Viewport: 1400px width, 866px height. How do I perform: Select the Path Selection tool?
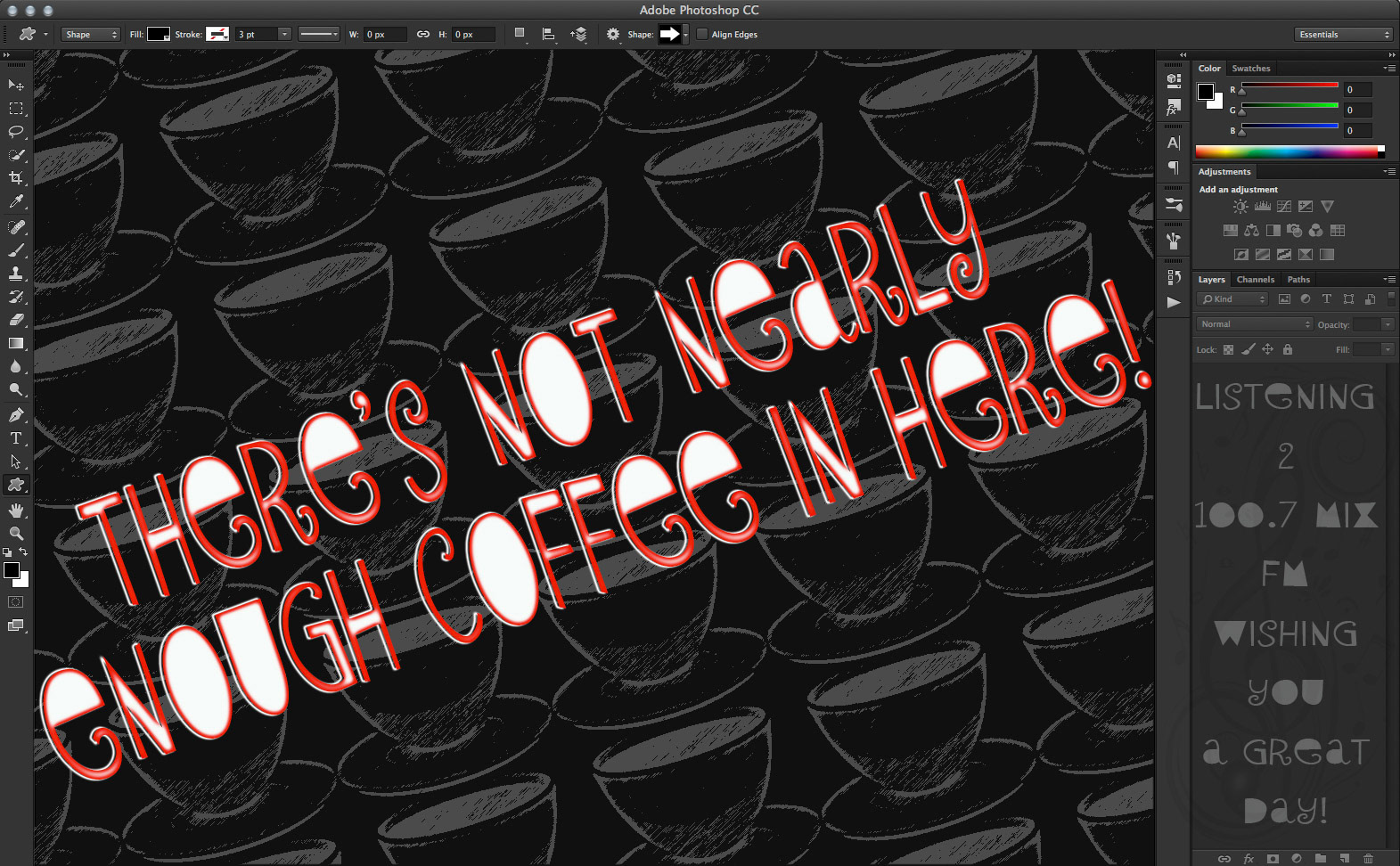(x=15, y=462)
